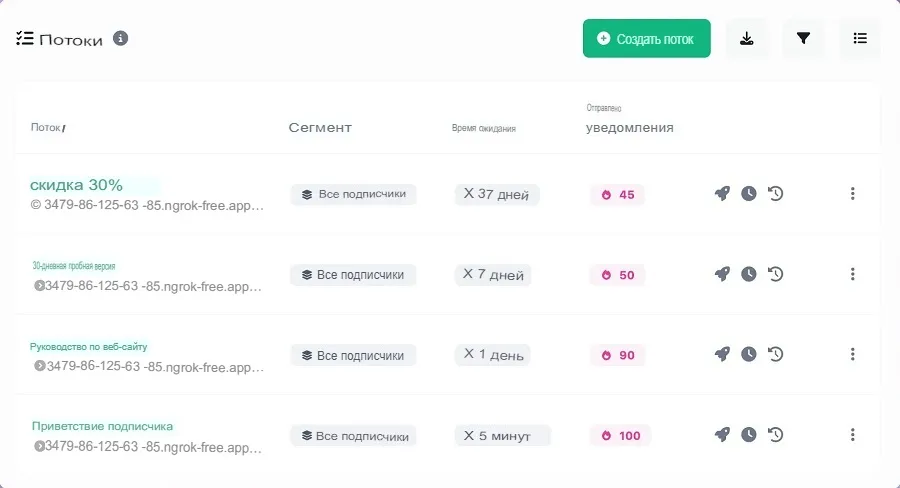Click clock icon in скидка 30% row

[x=749, y=194]
